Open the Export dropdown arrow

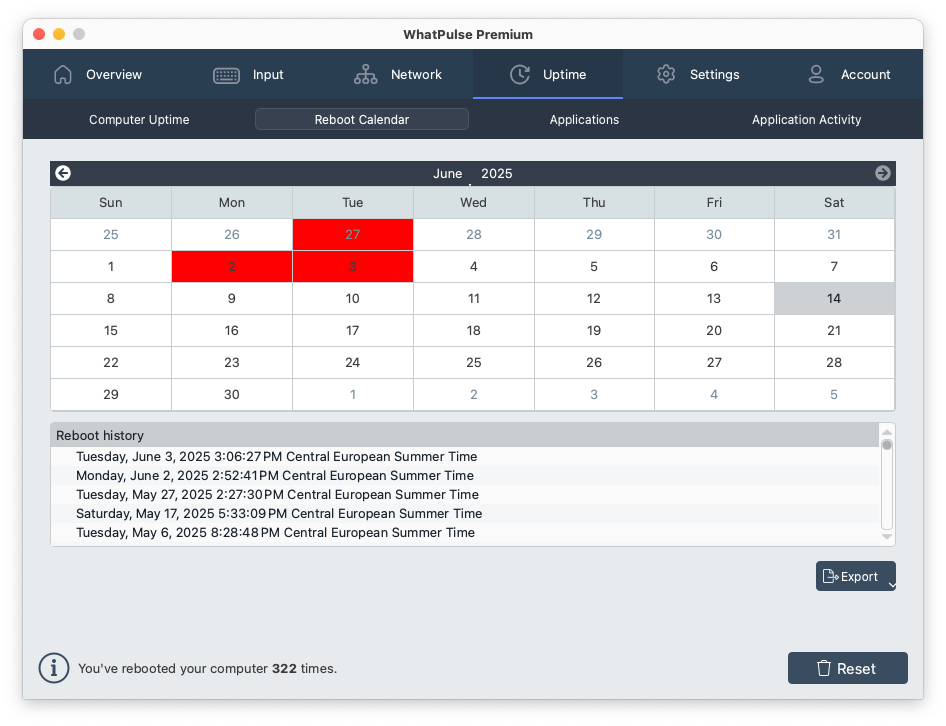click(891, 585)
